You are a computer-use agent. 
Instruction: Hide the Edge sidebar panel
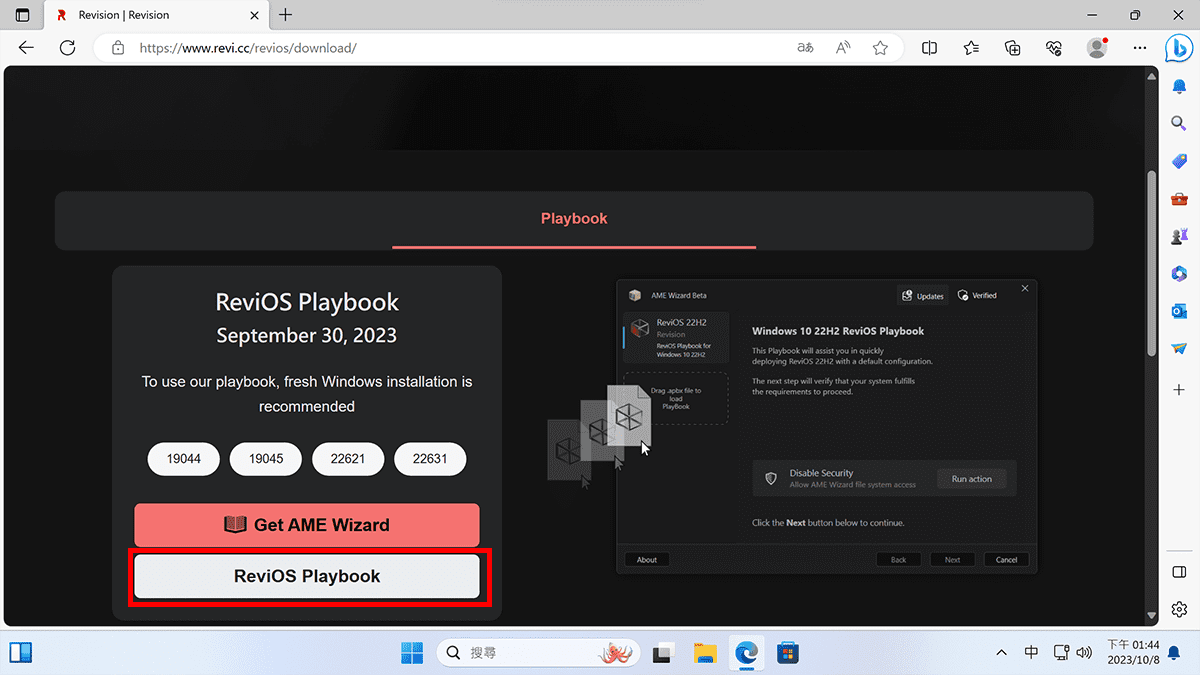click(x=1179, y=571)
